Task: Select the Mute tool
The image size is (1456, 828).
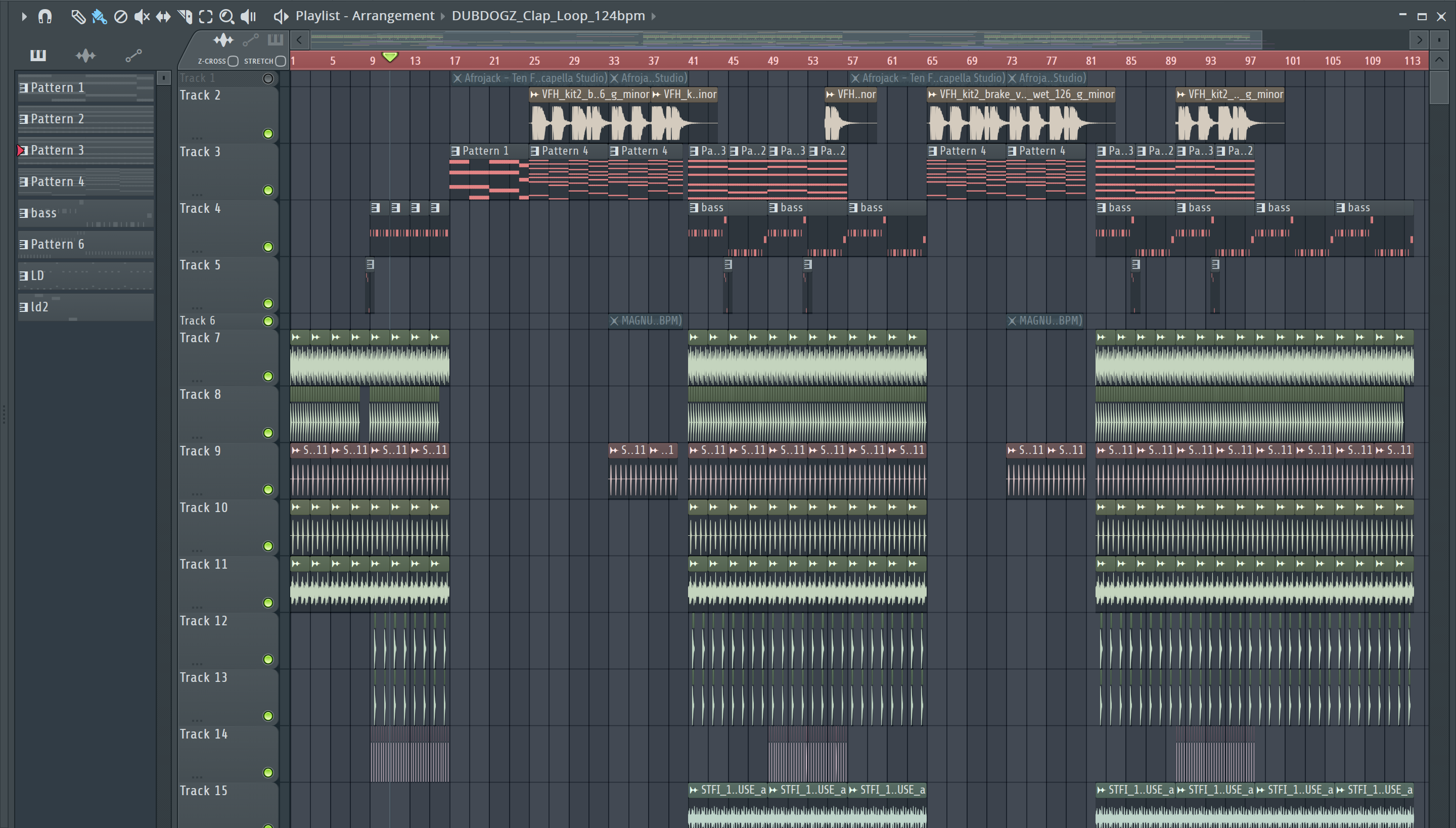Action: (142, 17)
